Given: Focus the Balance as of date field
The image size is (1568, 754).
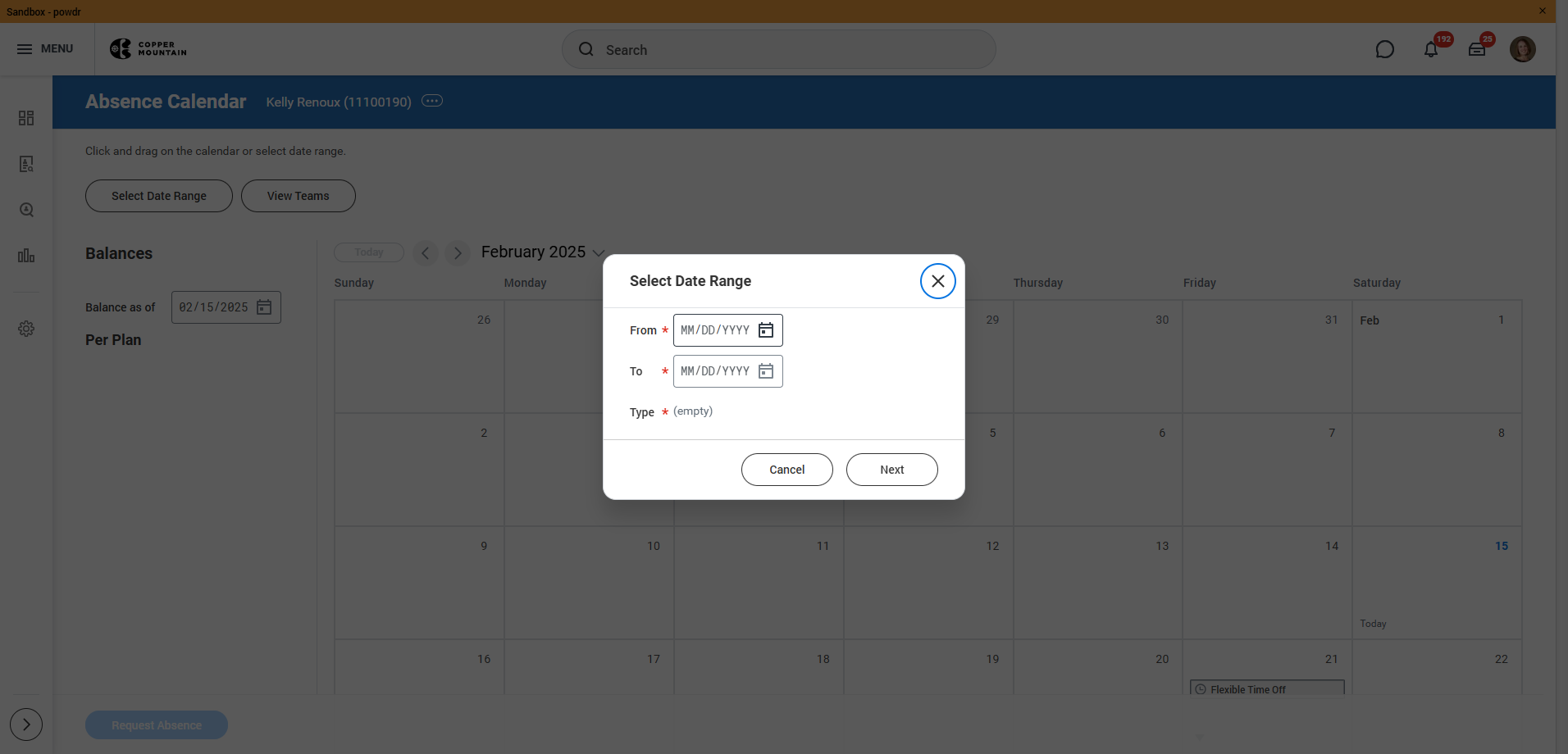Looking at the screenshot, I should click(226, 307).
